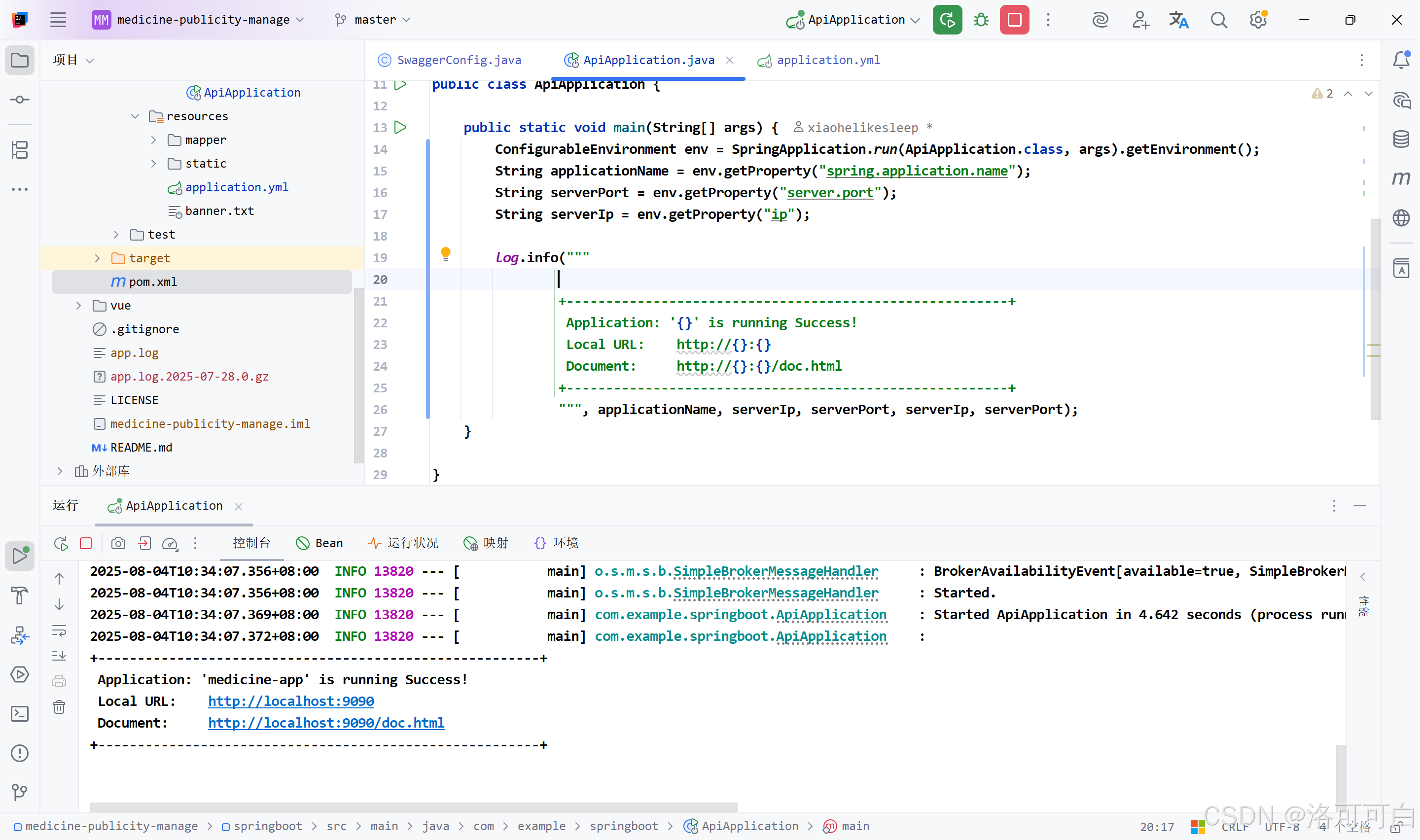
Task: Close the ApiApplication.java tab
Action: pyautogui.click(x=730, y=60)
